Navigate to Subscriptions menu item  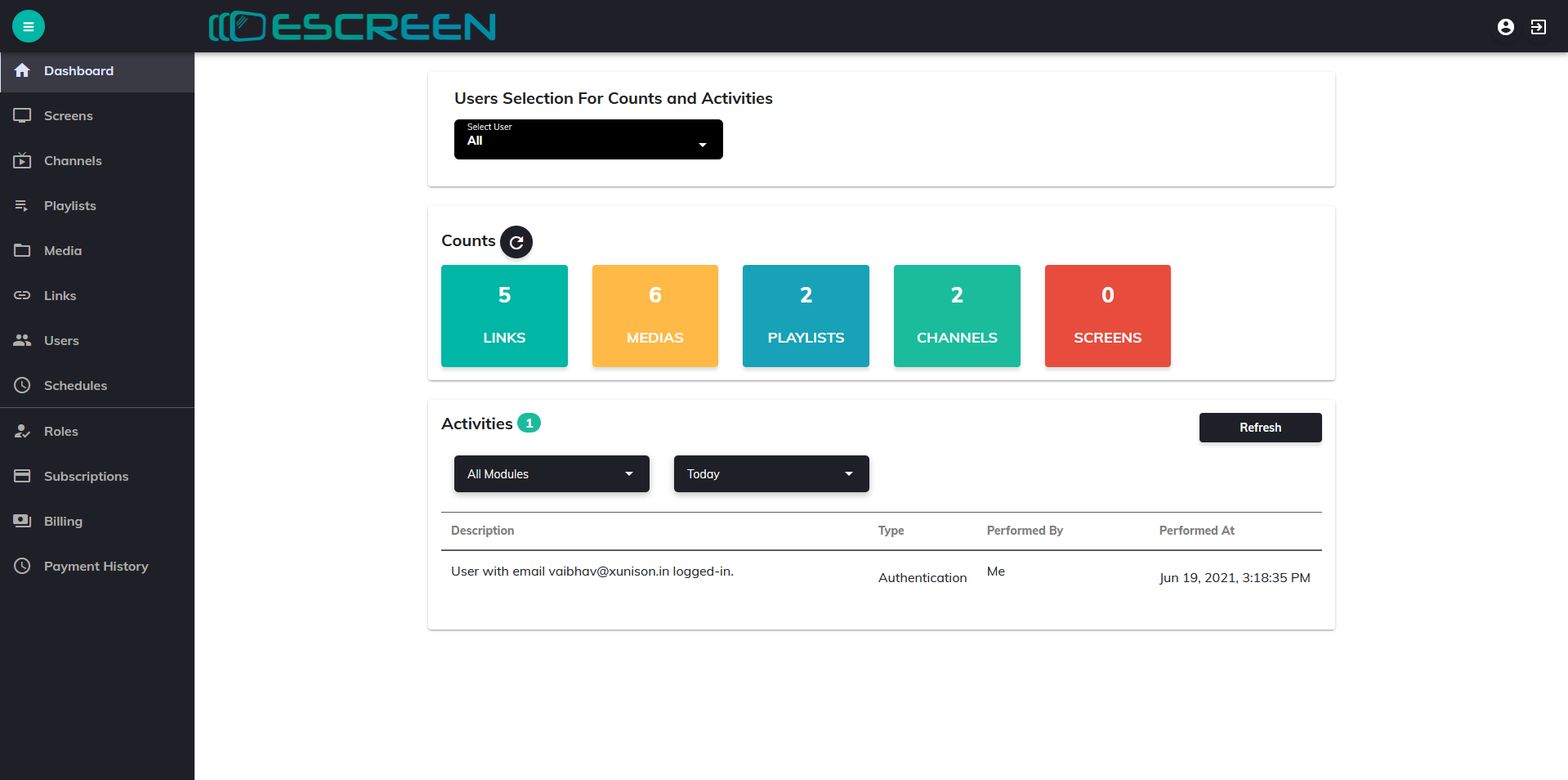[x=86, y=476]
